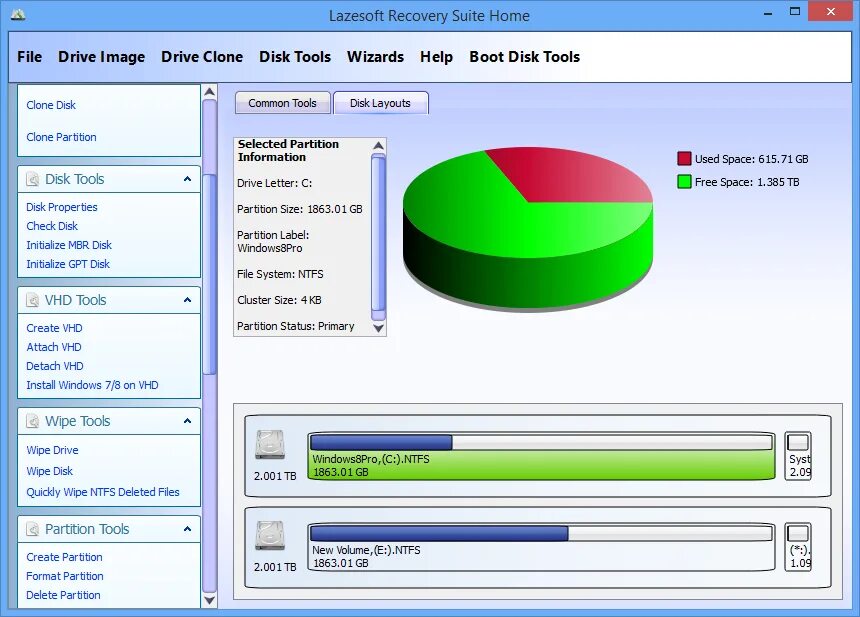Click Install Windows 7/8 on VHD
The height and width of the screenshot is (617, 860).
point(92,385)
